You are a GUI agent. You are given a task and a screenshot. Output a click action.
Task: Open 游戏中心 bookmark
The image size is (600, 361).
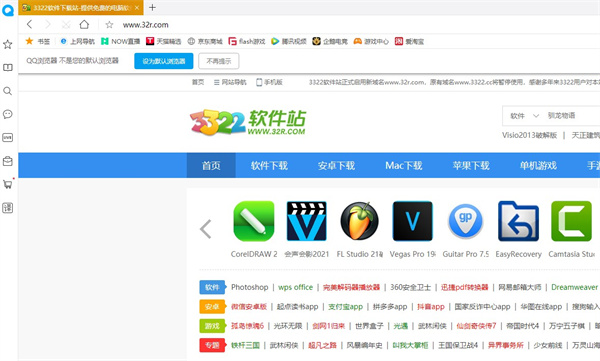click(x=371, y=41)
